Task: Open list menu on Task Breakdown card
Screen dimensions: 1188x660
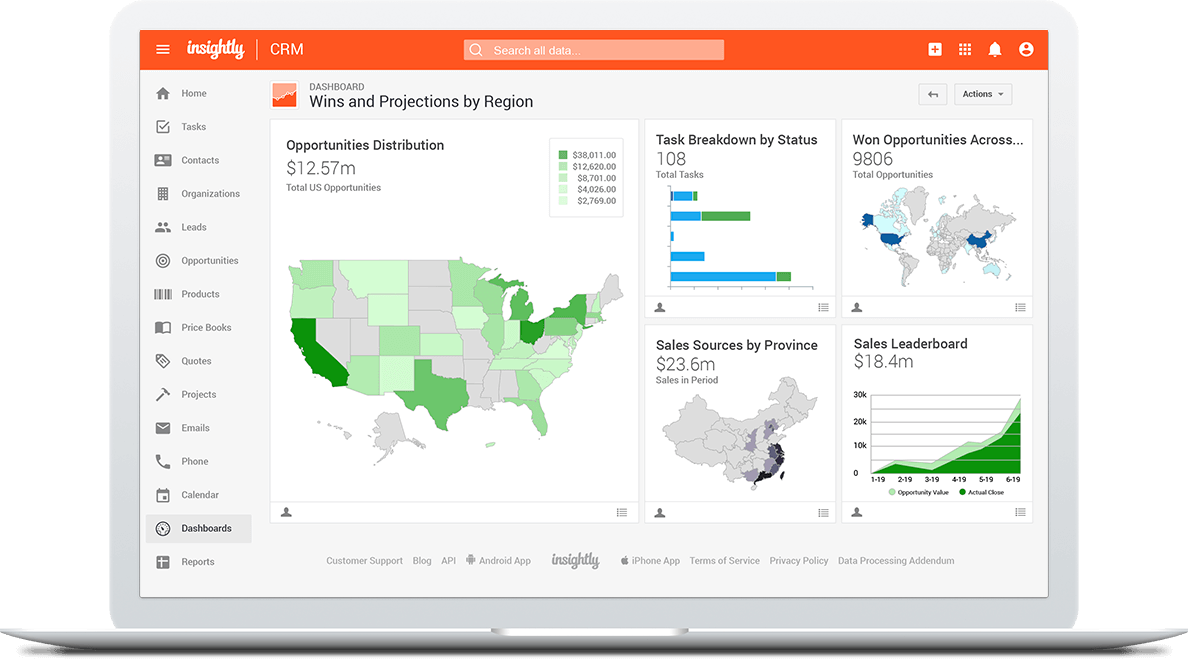Action: coord(823,308)
